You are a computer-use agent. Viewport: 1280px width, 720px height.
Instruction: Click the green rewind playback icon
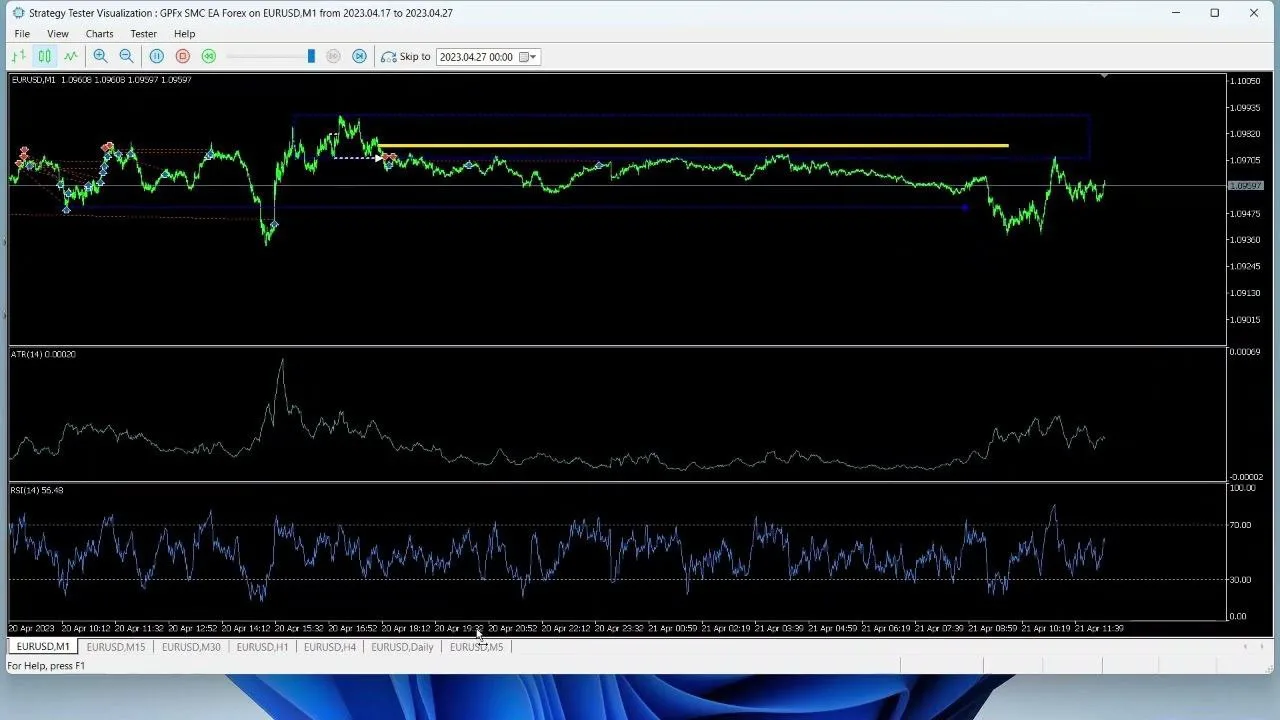click(x=209, y=57)
